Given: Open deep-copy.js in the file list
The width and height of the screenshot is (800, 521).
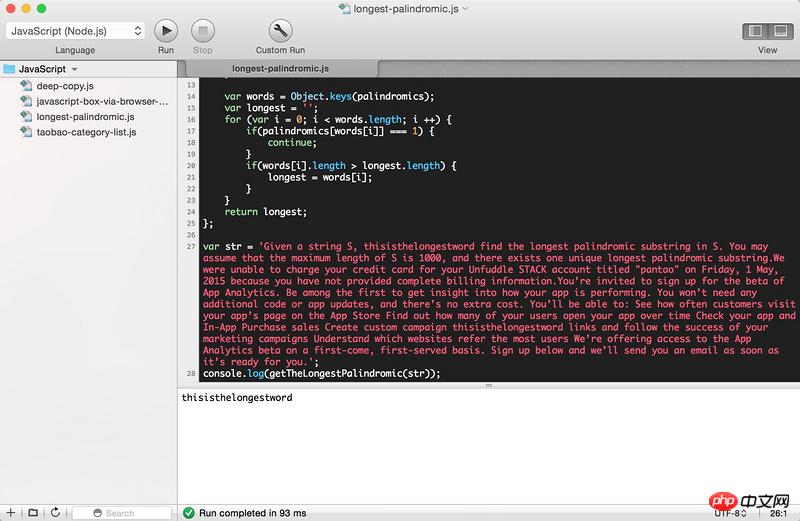Looking at the screenshot, I should coord(65,86).
